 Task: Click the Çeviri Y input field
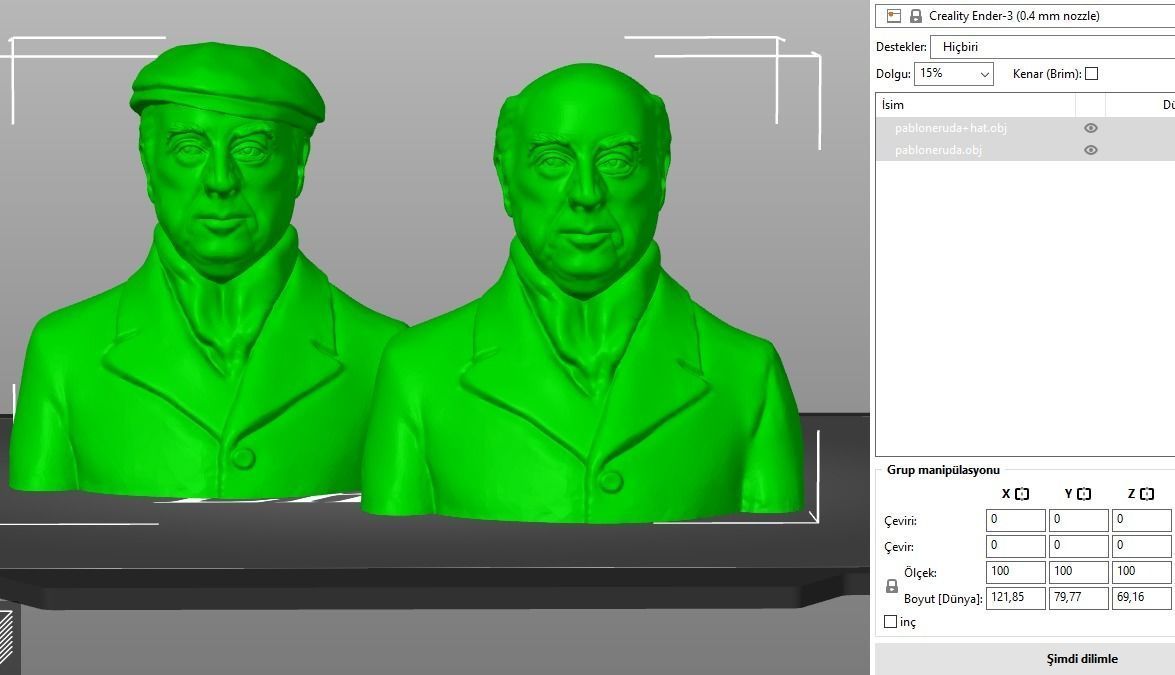click(1078, 520)
